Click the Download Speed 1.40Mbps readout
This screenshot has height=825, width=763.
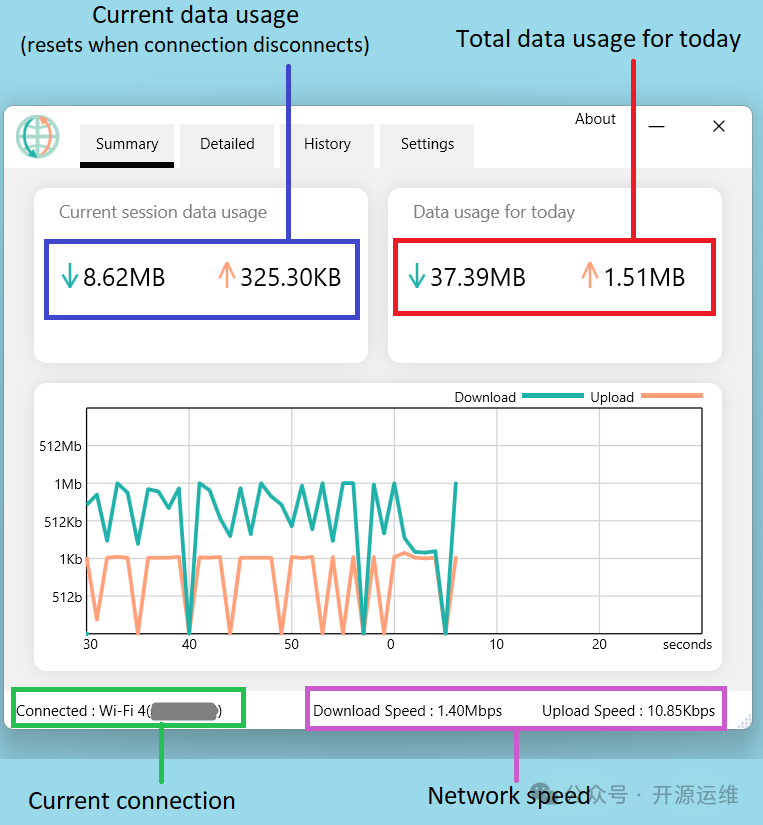[x=407, y=711]
